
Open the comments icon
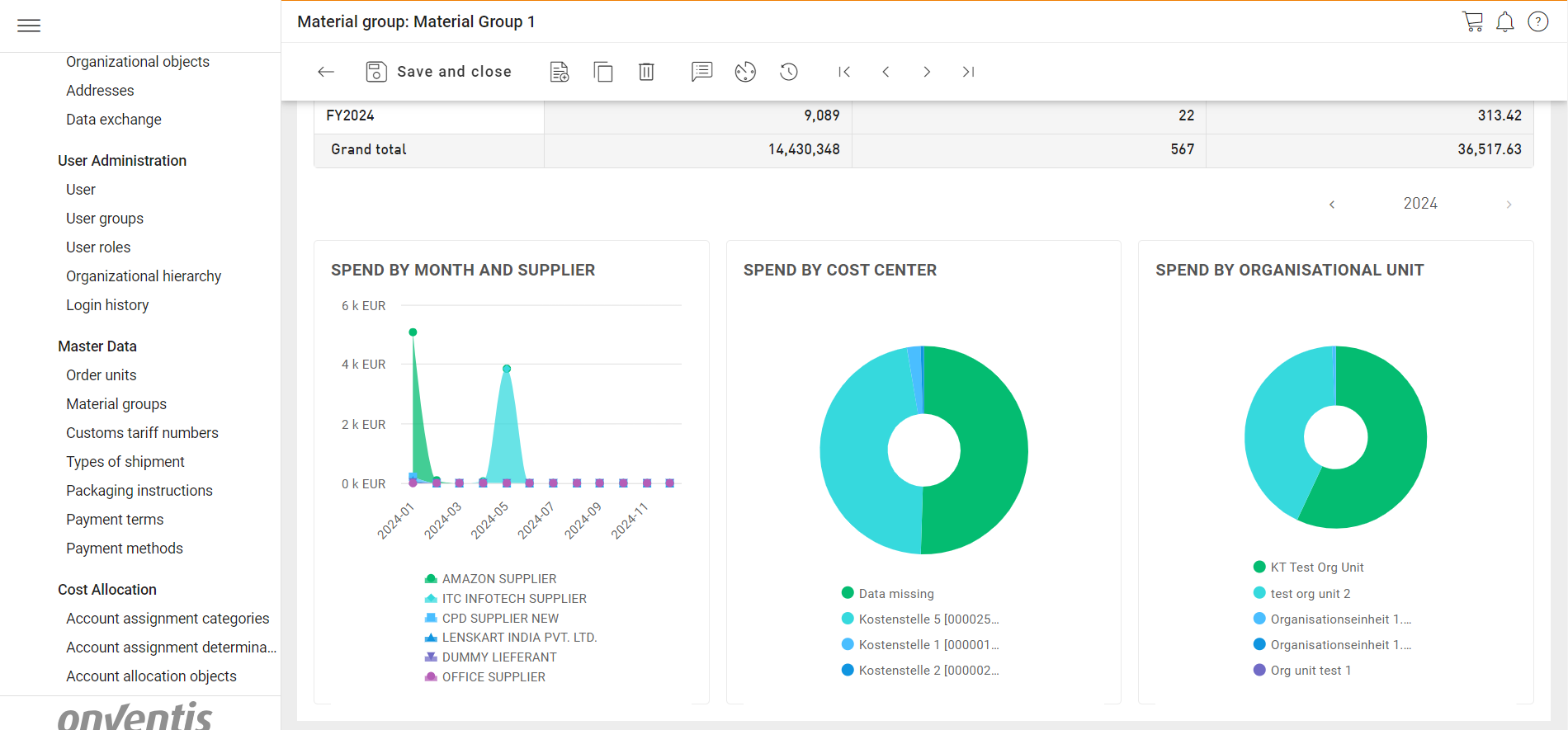pos(701,72)
